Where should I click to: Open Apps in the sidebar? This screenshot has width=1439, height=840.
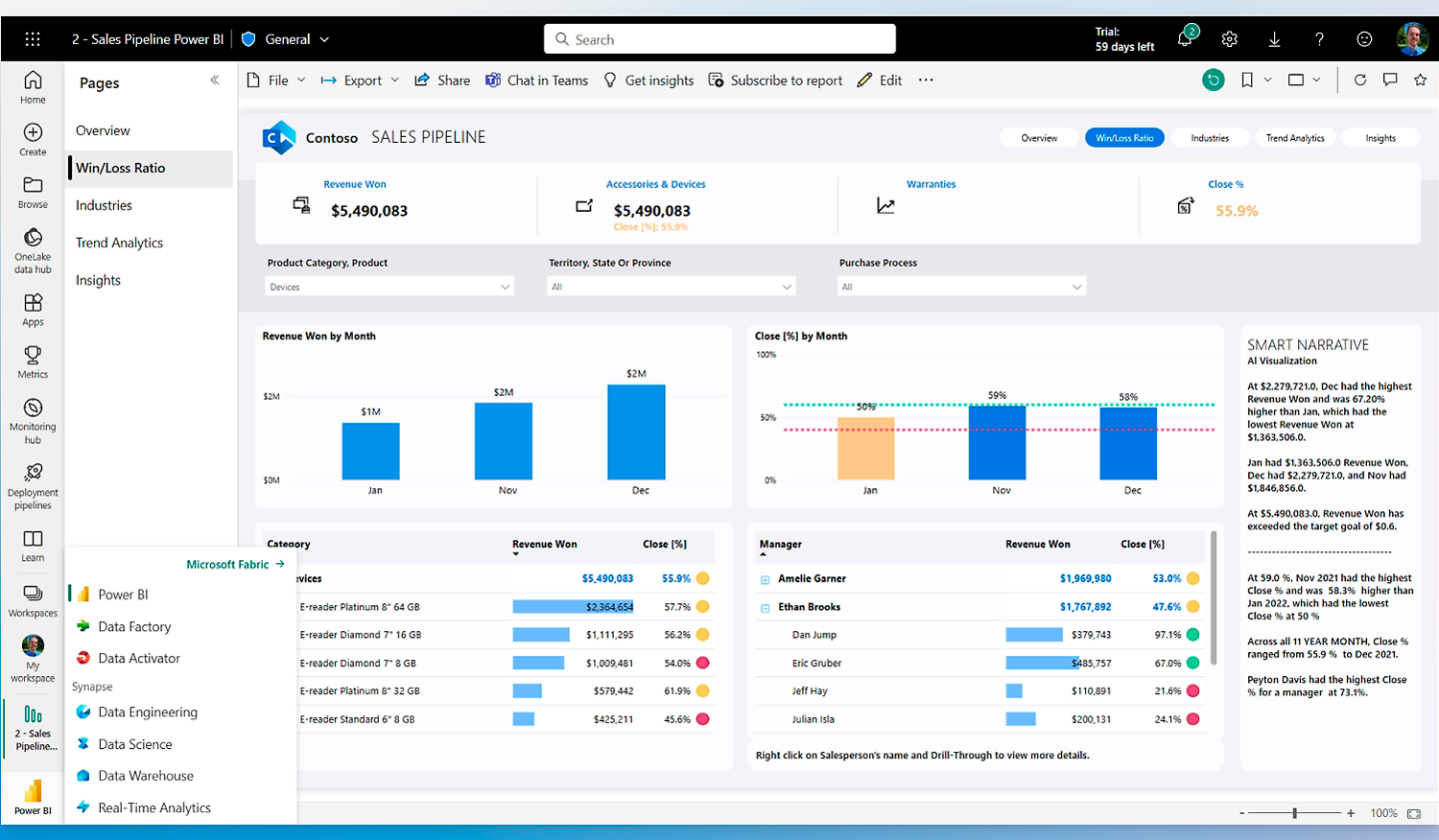pos(33,310)
